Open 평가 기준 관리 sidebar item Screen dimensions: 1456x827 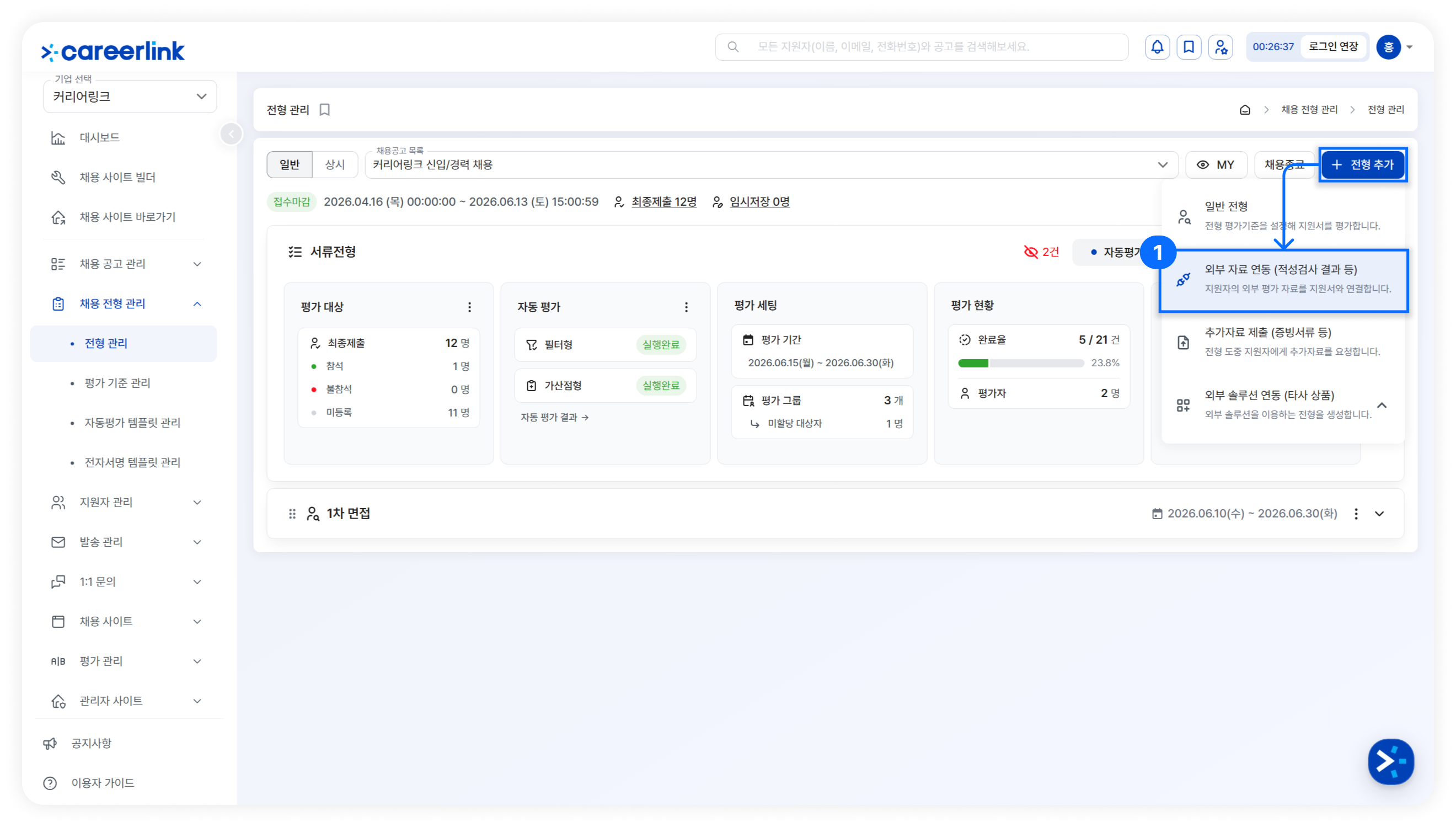117,383
